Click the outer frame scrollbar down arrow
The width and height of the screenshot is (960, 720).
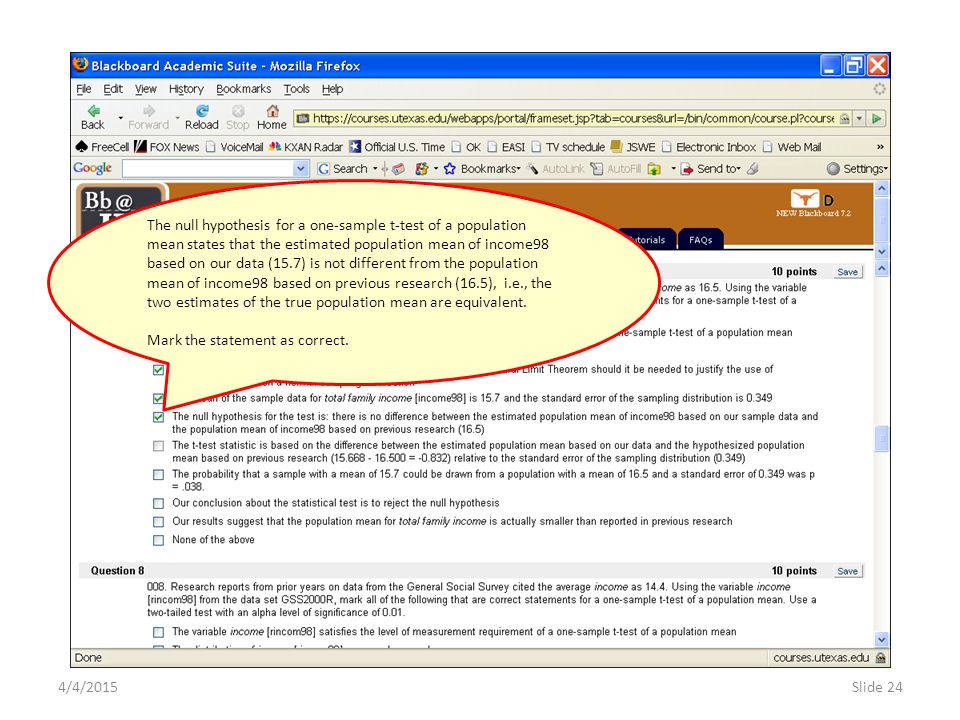pyautogui.click(x=882, y=252)
